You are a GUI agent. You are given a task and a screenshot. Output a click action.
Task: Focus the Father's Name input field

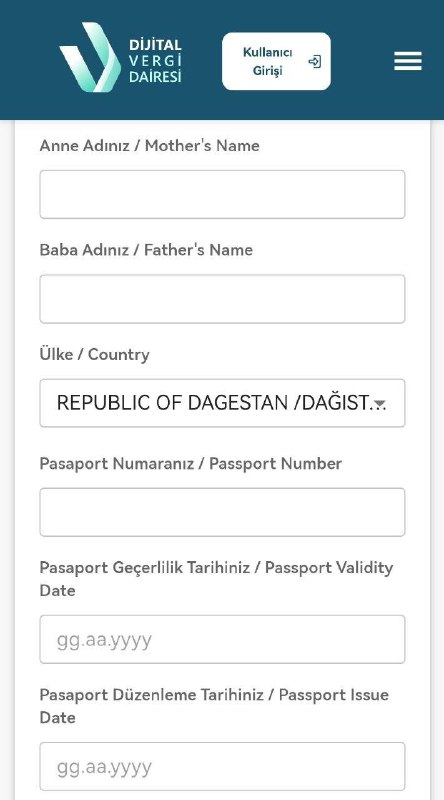[x=222, y=299]
